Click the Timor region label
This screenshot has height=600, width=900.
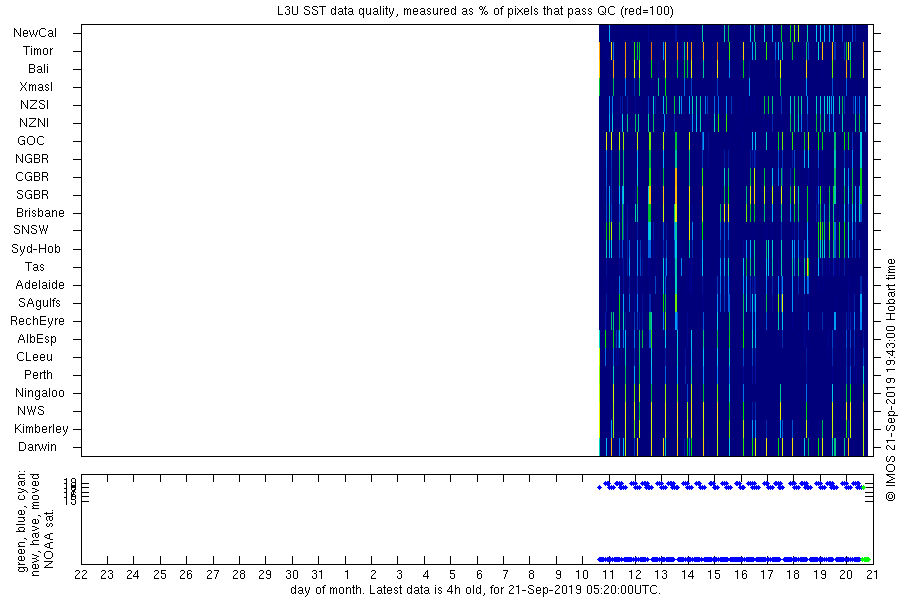click(x=38, y=51)
